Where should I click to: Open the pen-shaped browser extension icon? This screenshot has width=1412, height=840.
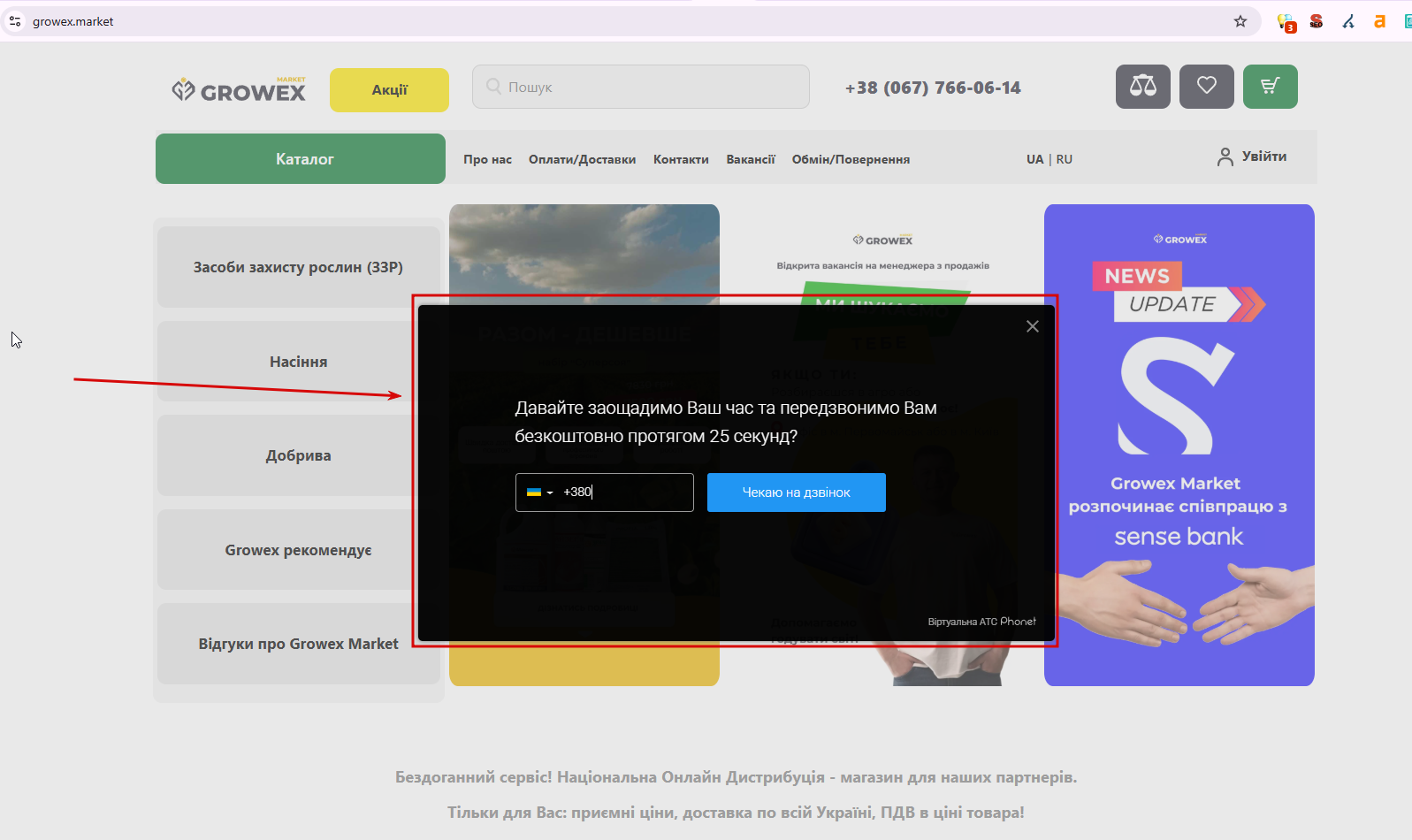pyautogui.click(x=1348, y=21)
